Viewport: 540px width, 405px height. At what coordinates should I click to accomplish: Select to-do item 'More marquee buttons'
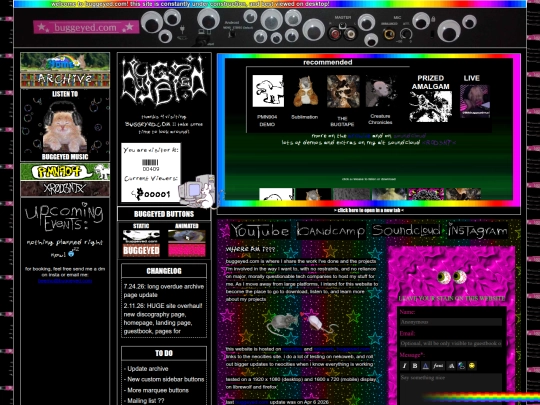(156, 391)
